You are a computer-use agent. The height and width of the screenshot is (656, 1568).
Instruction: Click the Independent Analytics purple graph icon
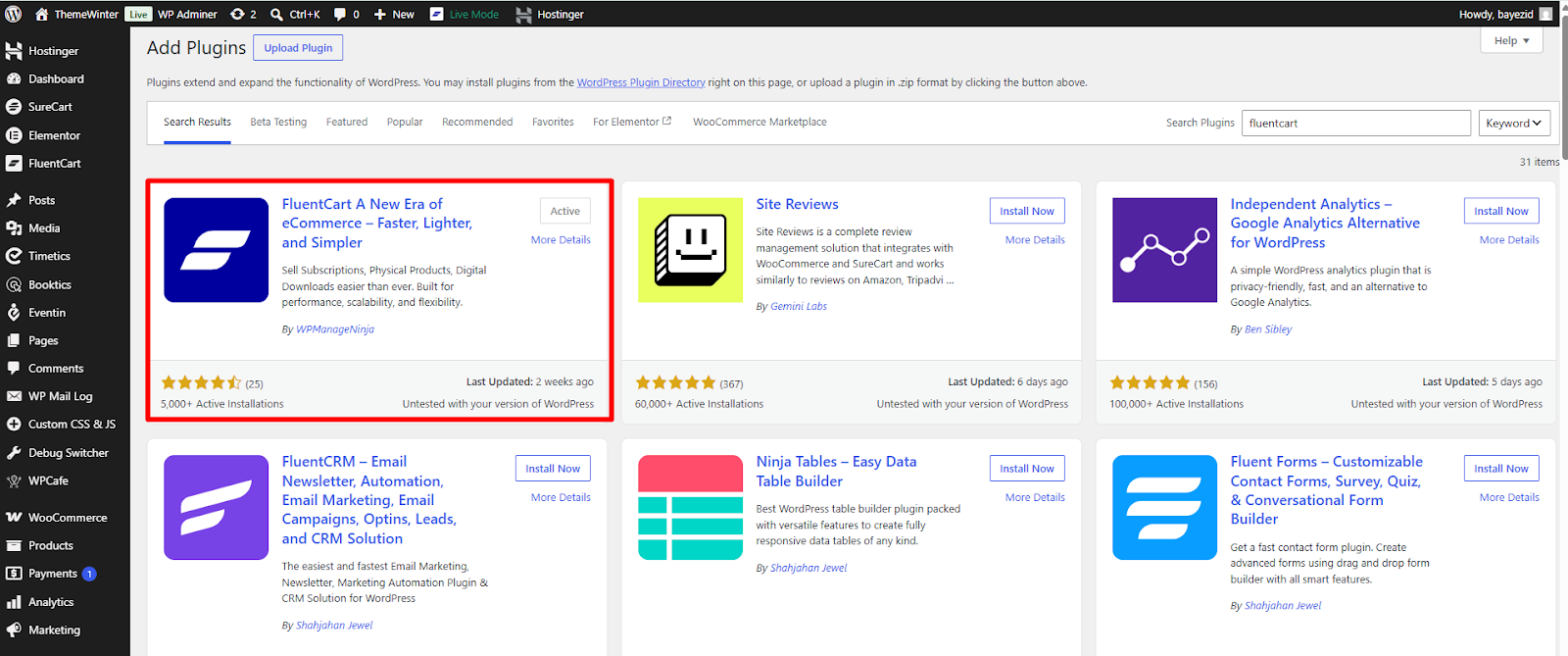click(x=1164, y=250)
